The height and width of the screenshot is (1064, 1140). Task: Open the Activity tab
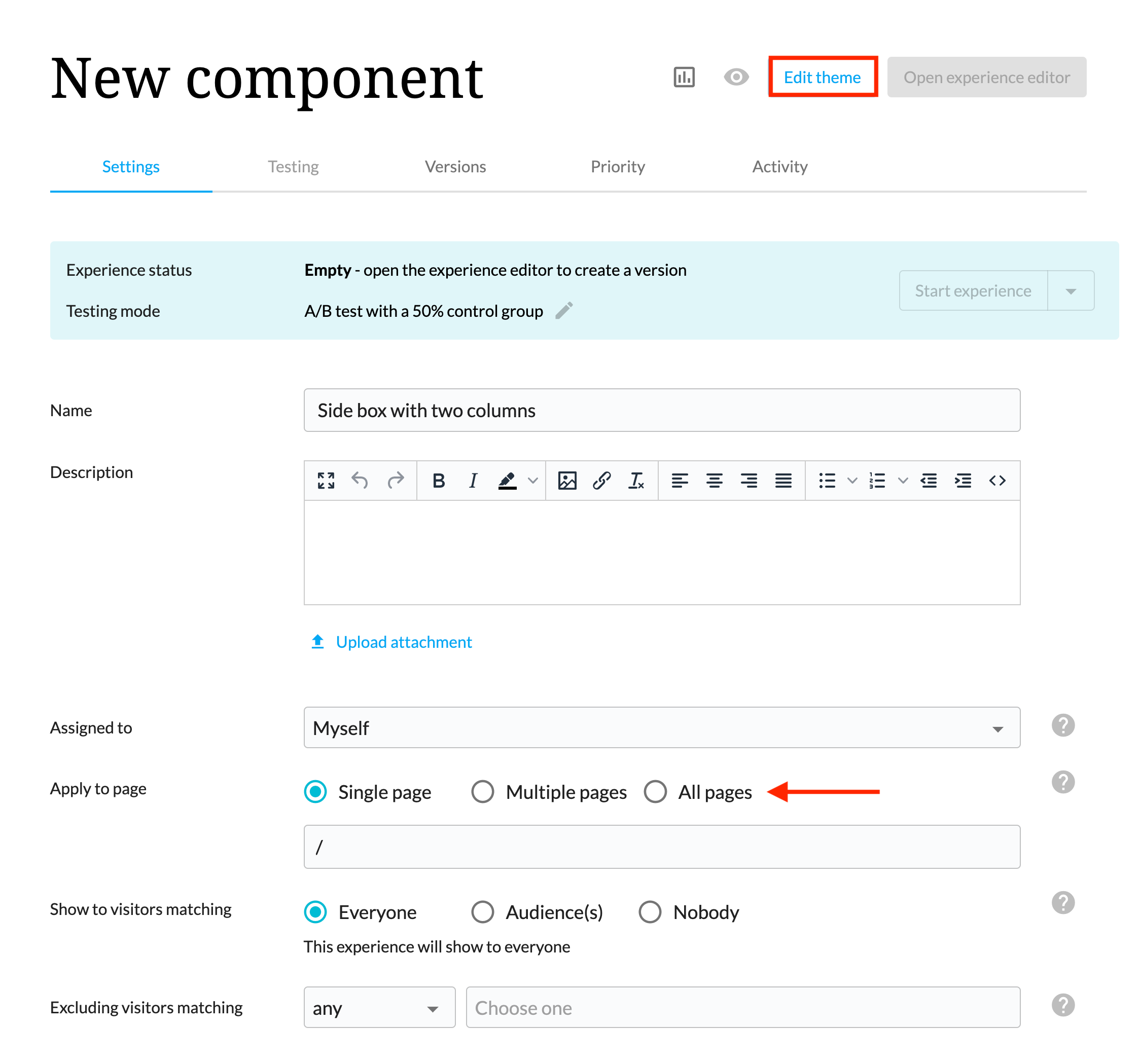point(779,167)
